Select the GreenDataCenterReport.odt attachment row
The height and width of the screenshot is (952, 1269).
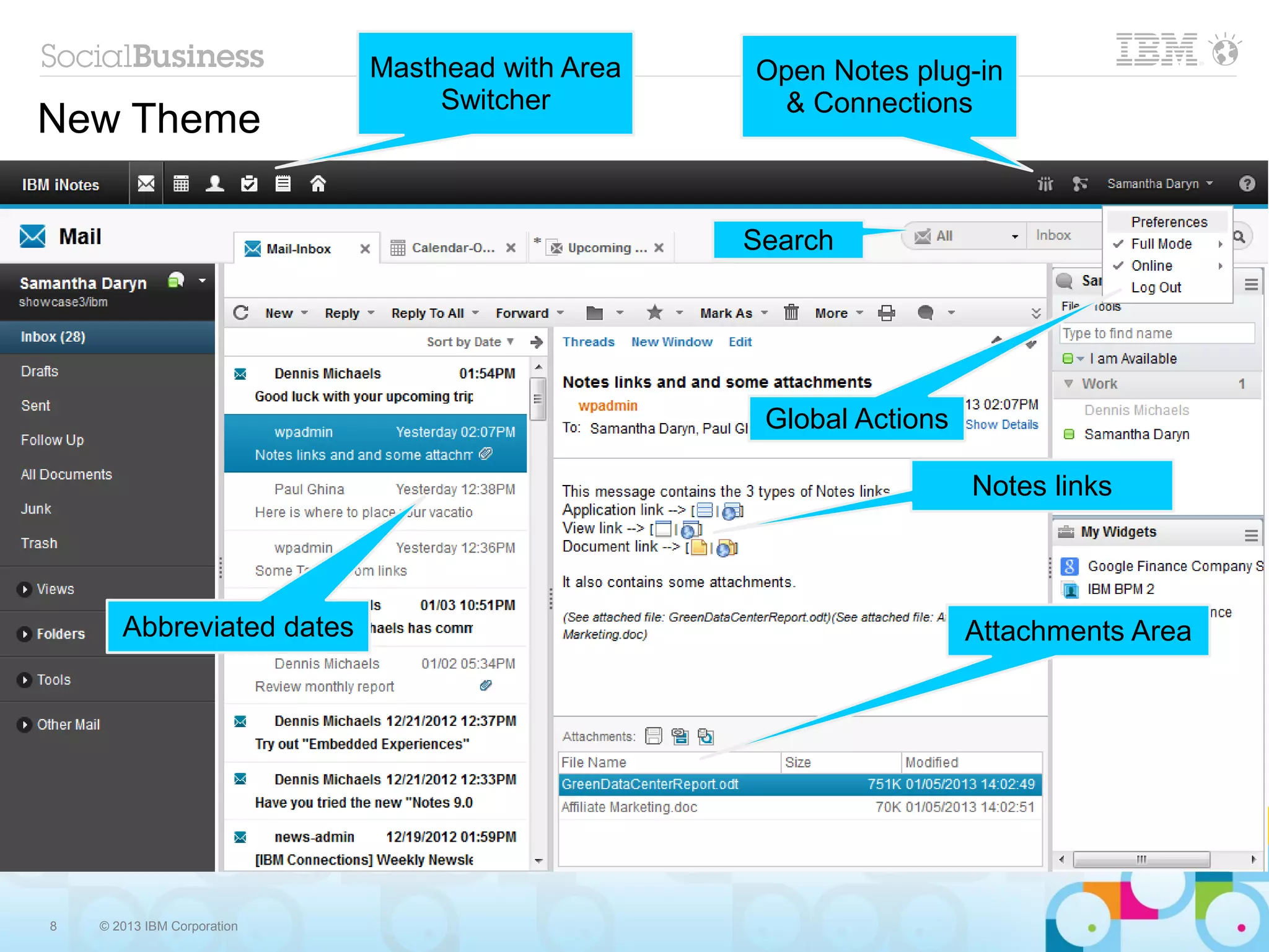tap(799, 784)
